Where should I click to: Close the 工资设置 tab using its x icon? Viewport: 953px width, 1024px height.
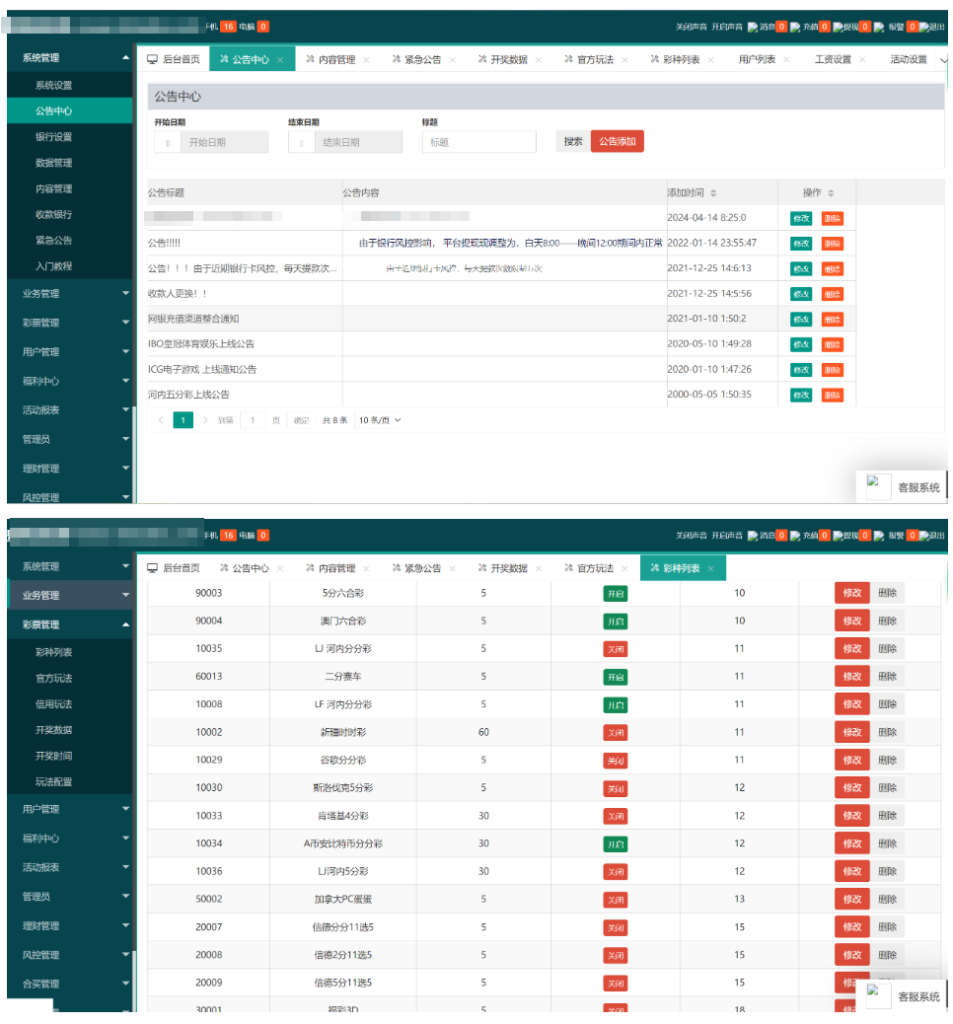point(862,60)
